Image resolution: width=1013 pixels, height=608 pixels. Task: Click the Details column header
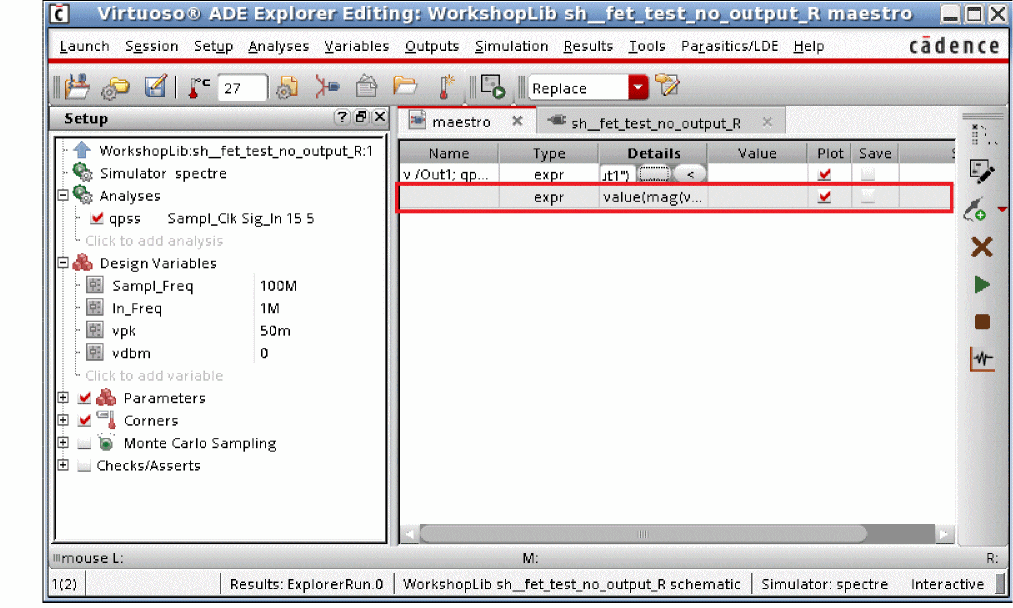pyautogui.click(x=654, y=153)
